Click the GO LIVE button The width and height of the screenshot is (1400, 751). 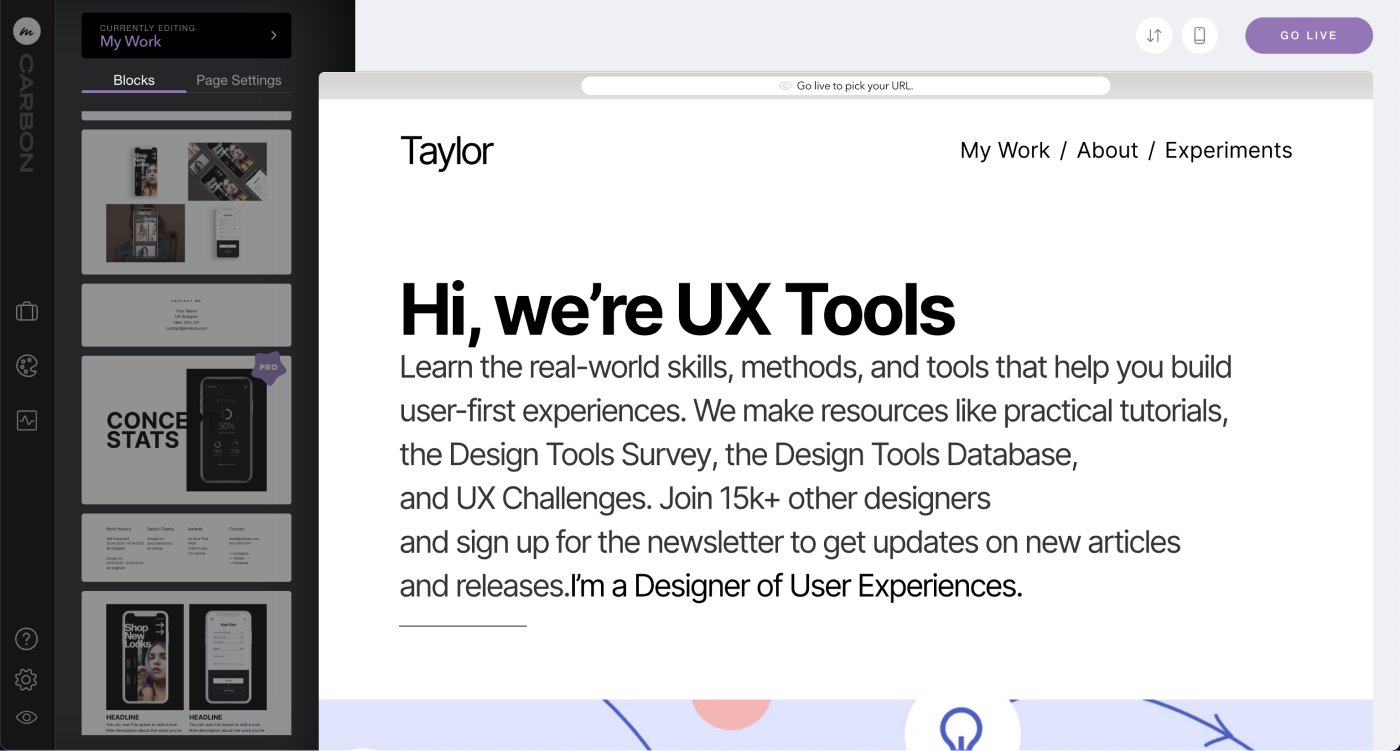pyautogui.click(x=1309, y=35)
